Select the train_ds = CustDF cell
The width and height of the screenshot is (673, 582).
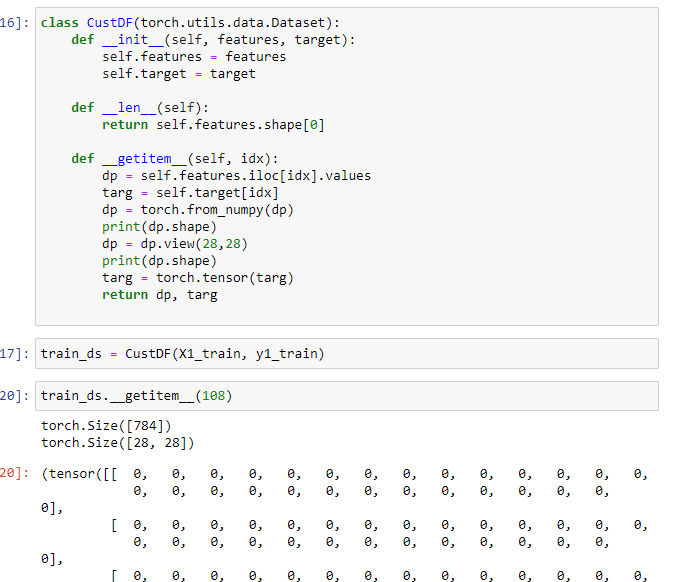[x=182, y=354]
